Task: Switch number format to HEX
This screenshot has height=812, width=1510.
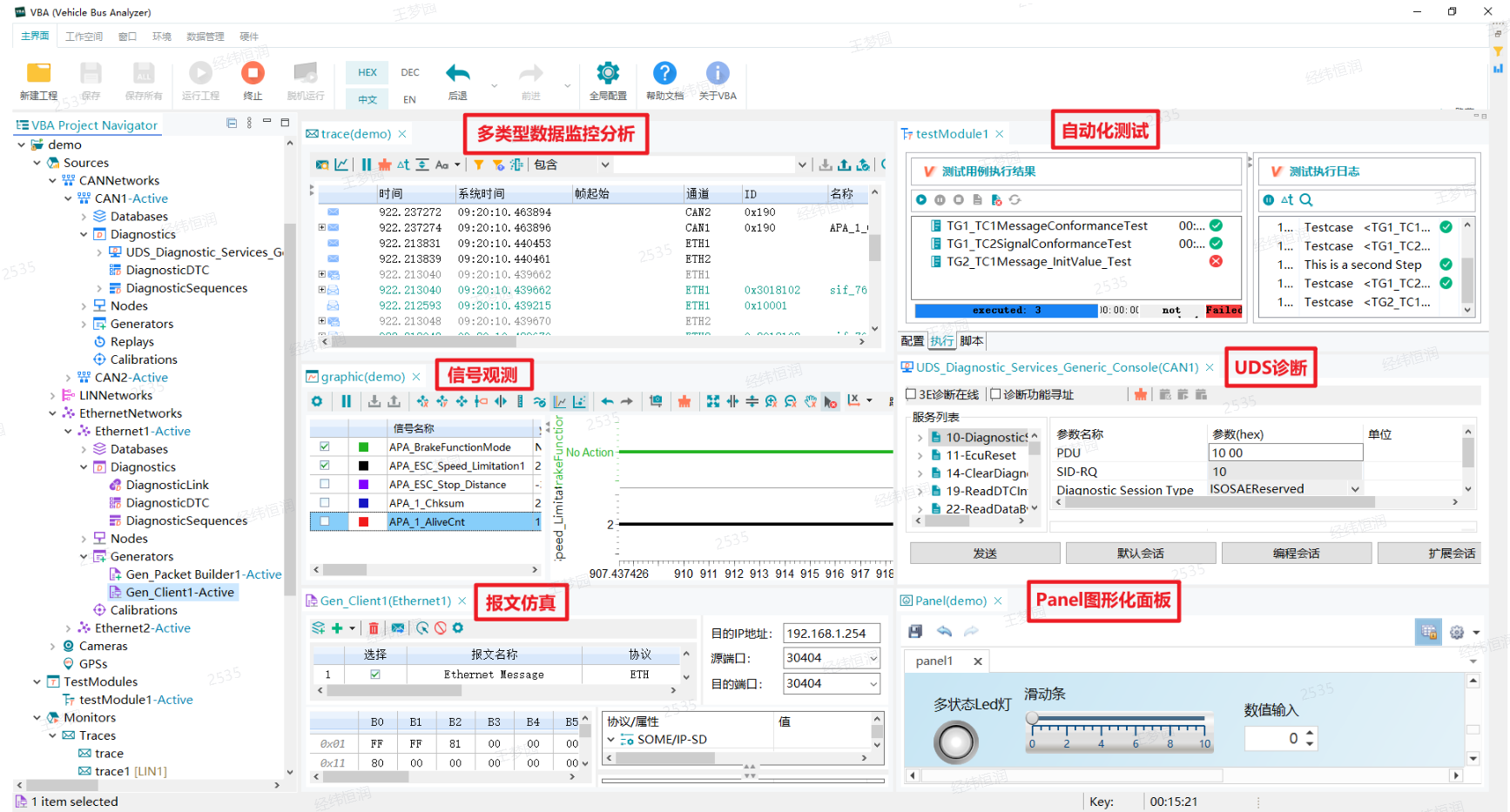Action: [367, 72]
